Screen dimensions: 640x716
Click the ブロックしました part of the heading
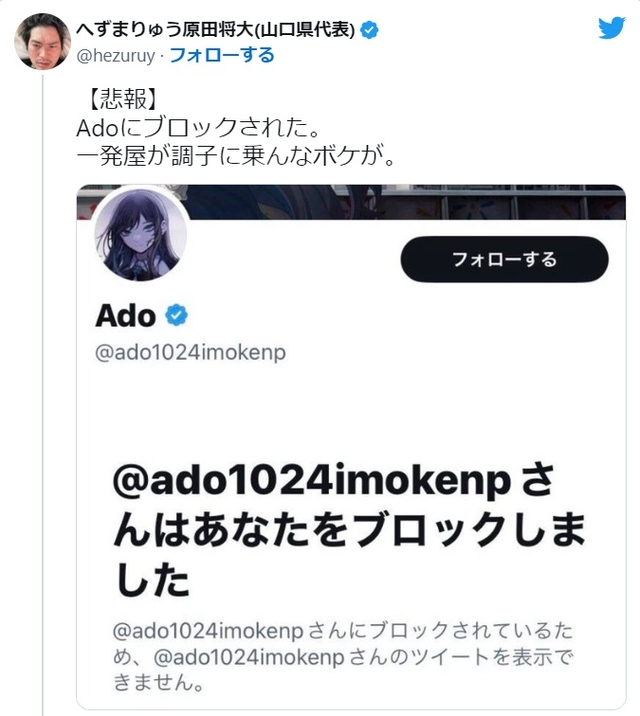[x=471, y=530]
